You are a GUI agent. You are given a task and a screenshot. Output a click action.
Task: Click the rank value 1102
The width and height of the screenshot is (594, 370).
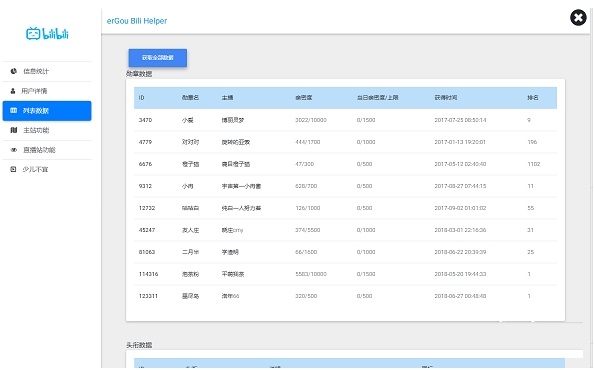534,164
